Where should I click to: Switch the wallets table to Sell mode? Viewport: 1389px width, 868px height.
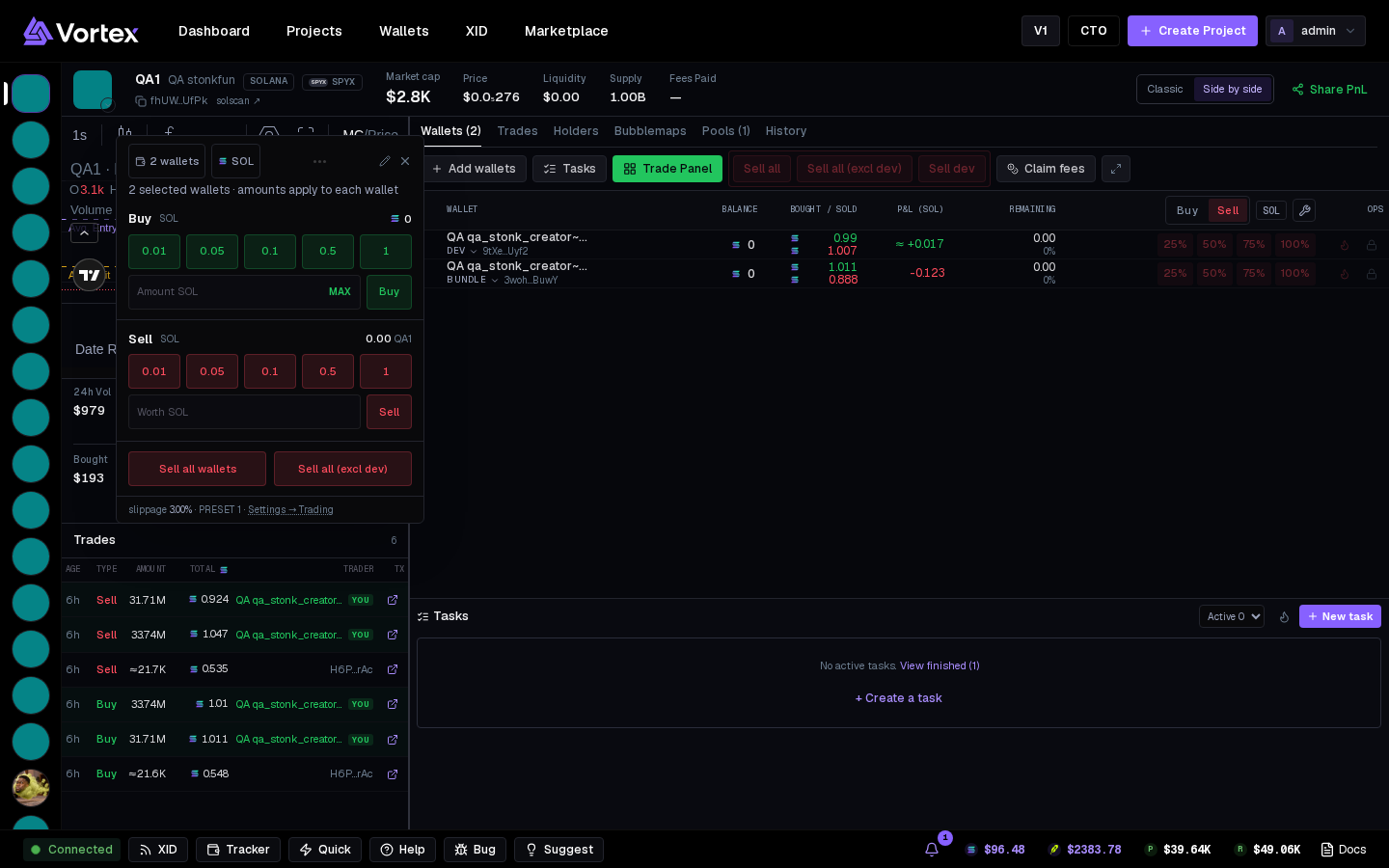[1228, 210]
